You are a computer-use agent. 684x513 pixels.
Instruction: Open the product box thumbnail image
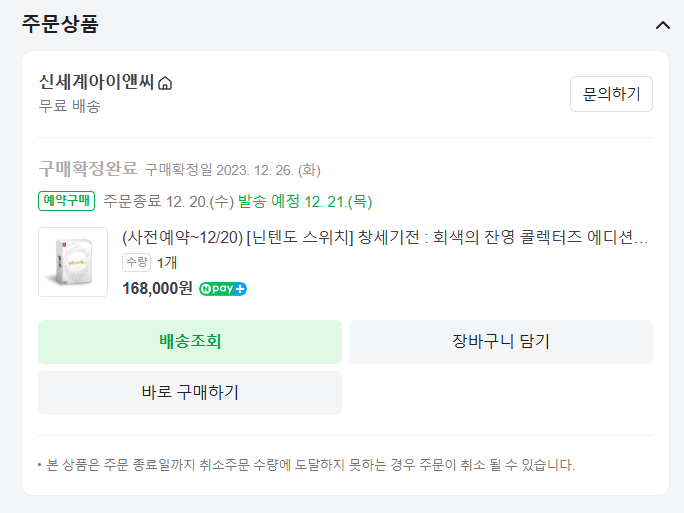73,262
